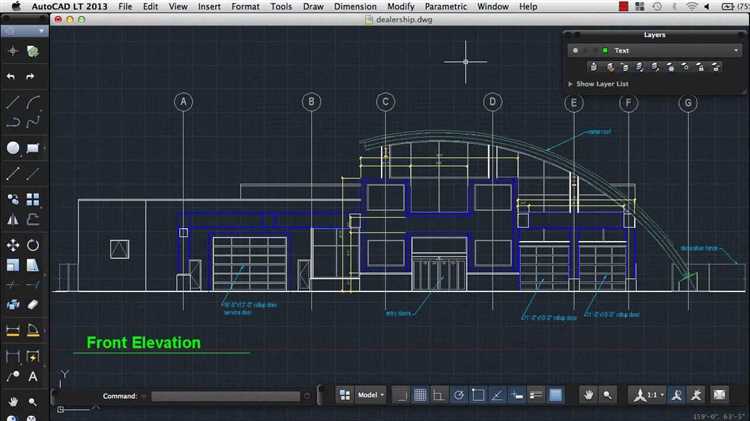Image resolution: width=750 pixels, height=421 pixels.
Task: Toggle Ortho mode in status bar
Action: (x=439, y=395)
